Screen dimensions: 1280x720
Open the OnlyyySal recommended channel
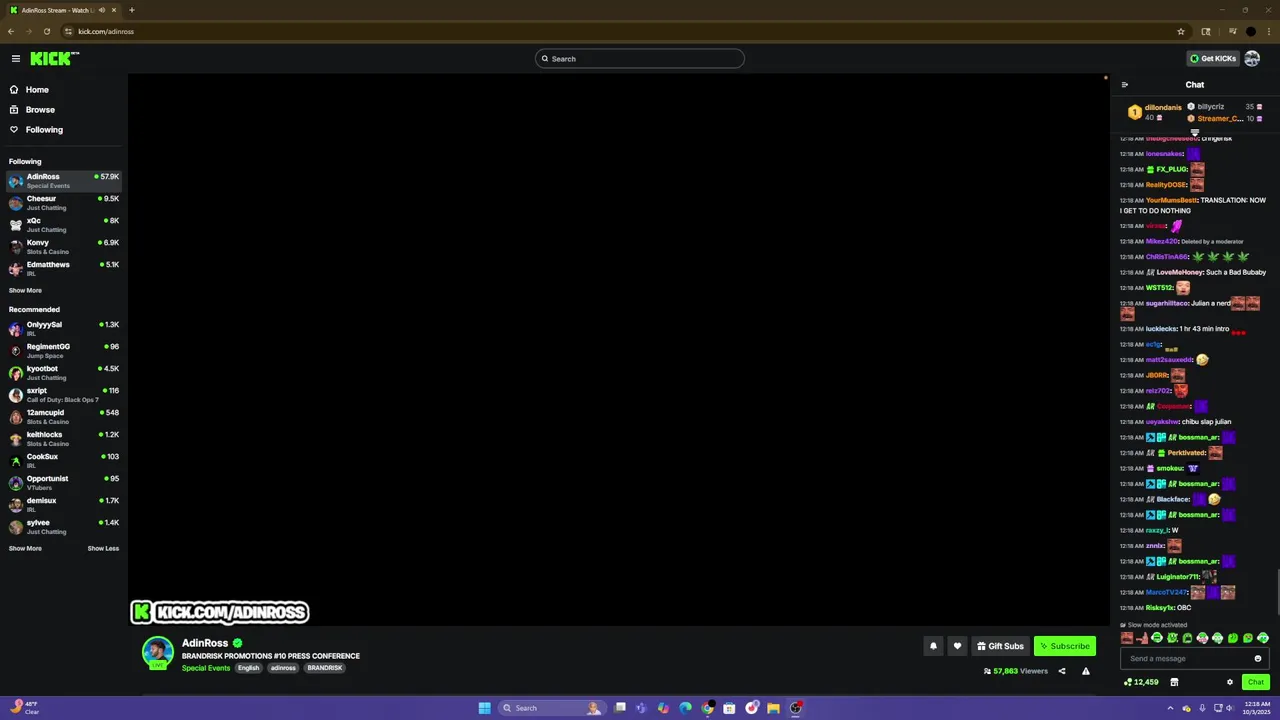coord(64,329)
